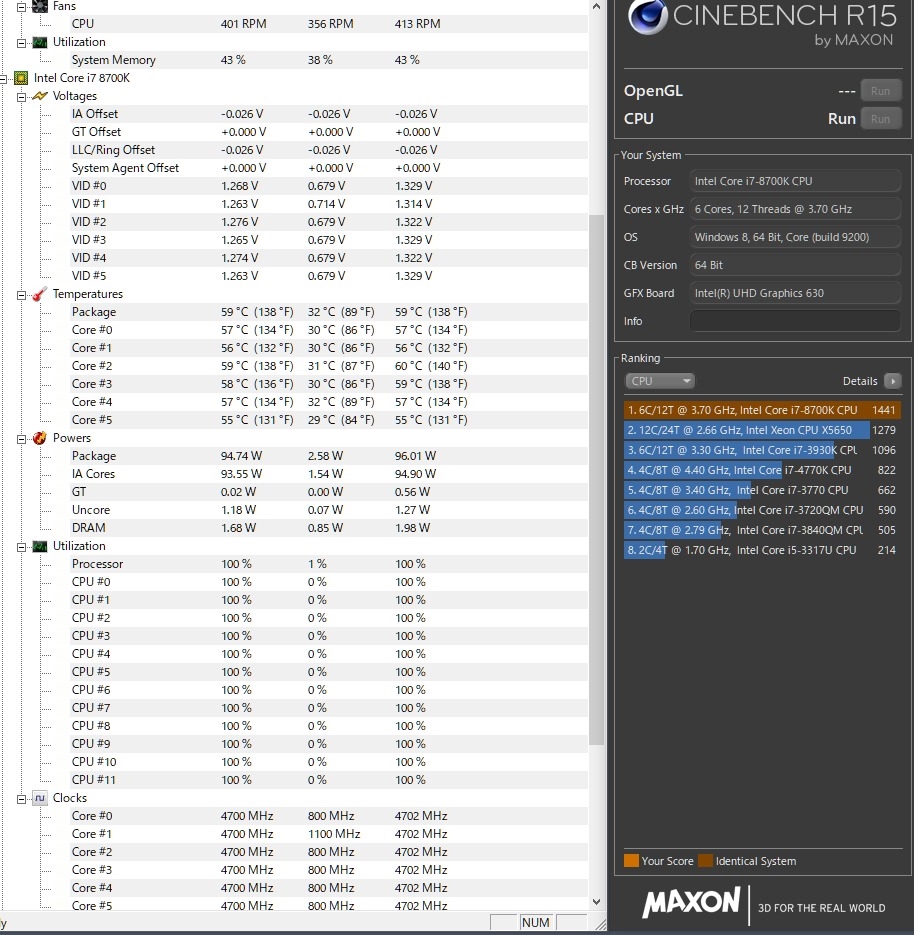Click the fan icon next to Fans

pos(39,7)
